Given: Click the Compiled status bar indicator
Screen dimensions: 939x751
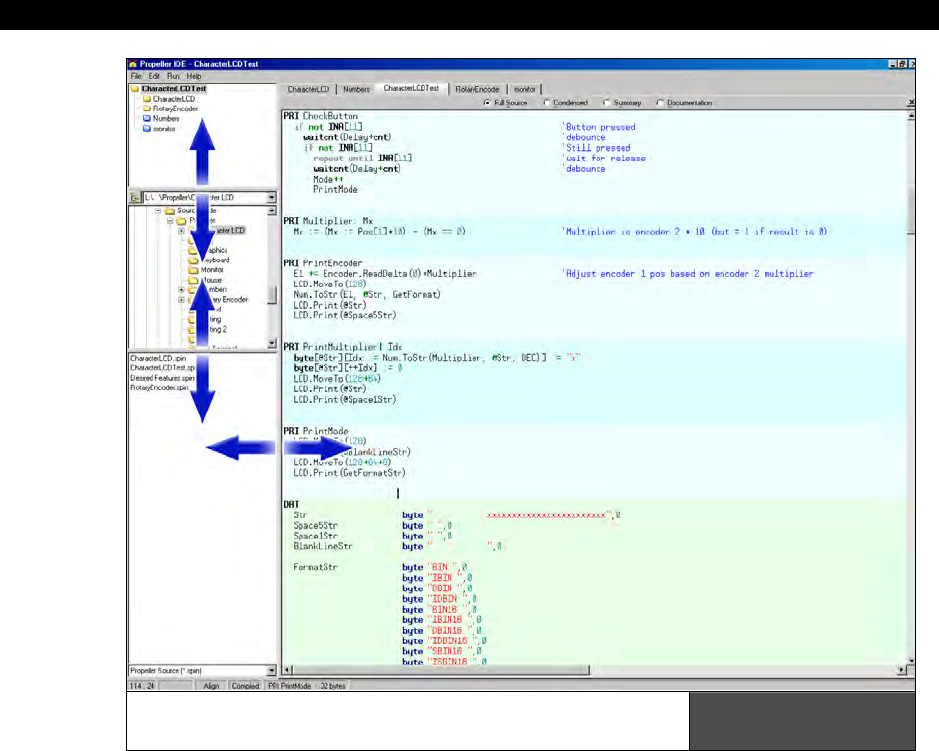Looking at the screenshot, I should pos(246,686).
